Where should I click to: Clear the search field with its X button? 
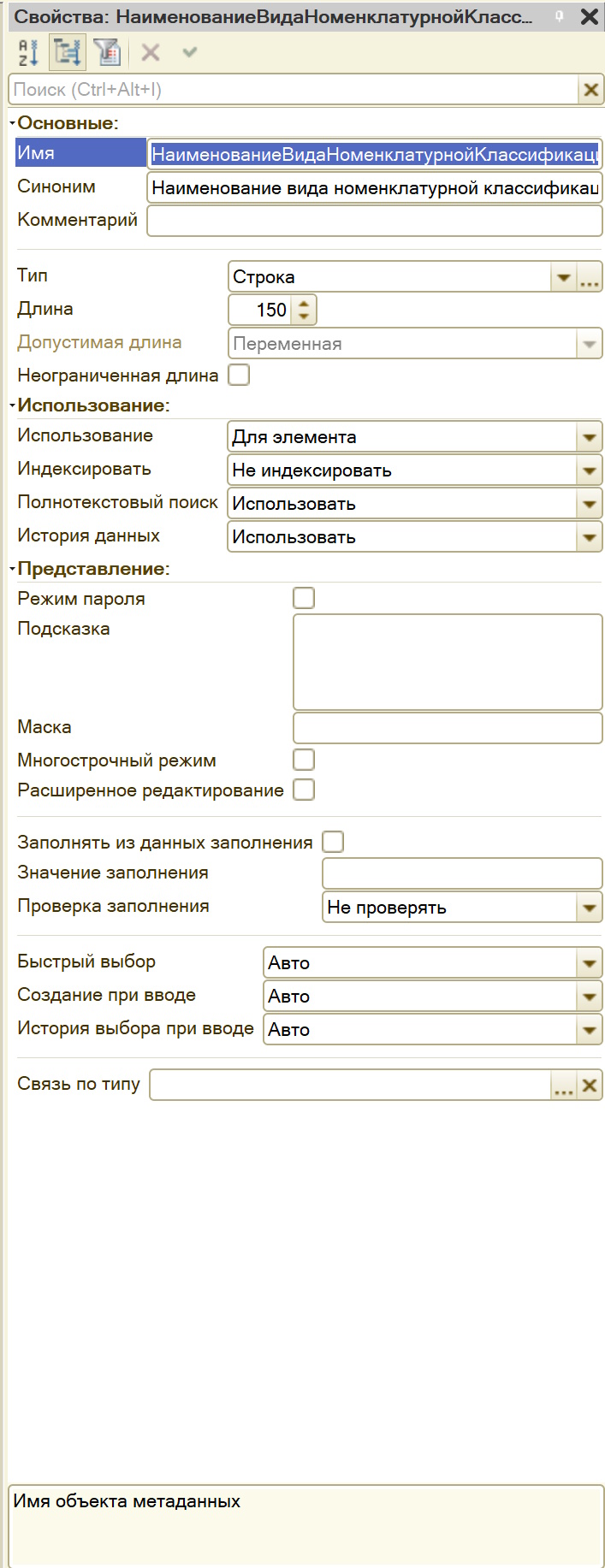click(x=590, y=90)
